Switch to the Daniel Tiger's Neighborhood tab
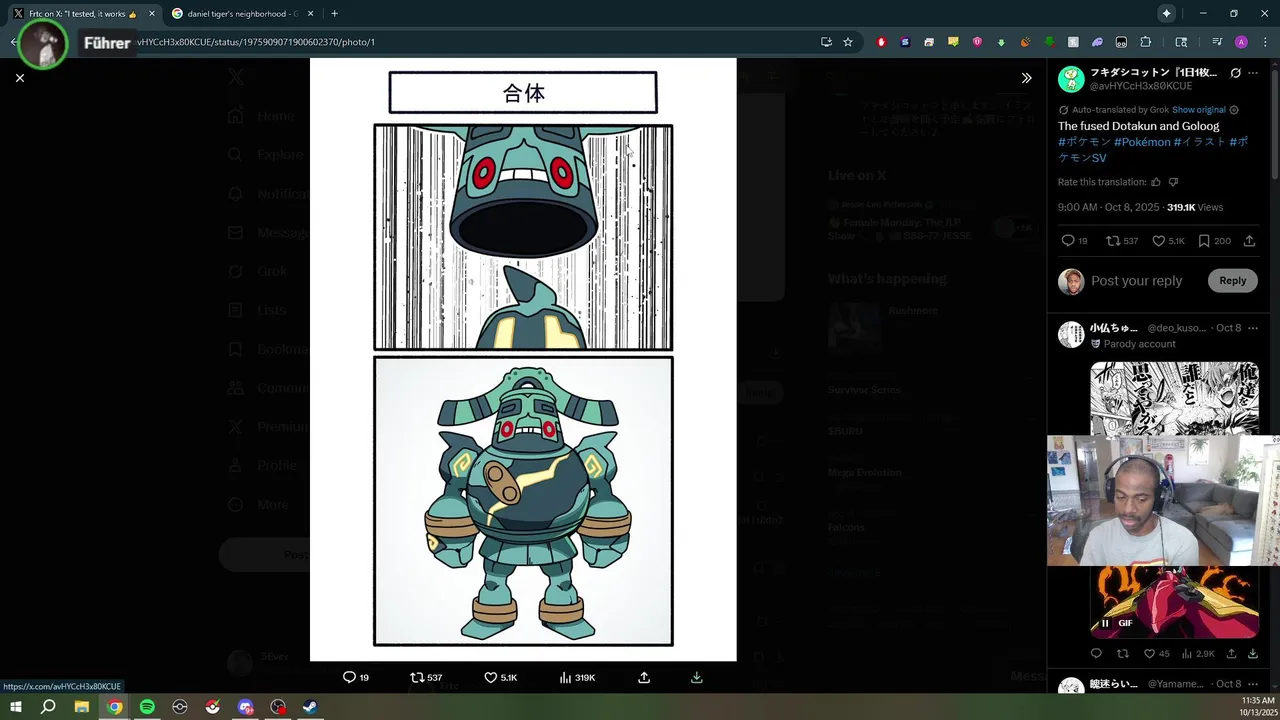Image resolution: width=1280 pixels, height=720 pixels. click(243, 14)
